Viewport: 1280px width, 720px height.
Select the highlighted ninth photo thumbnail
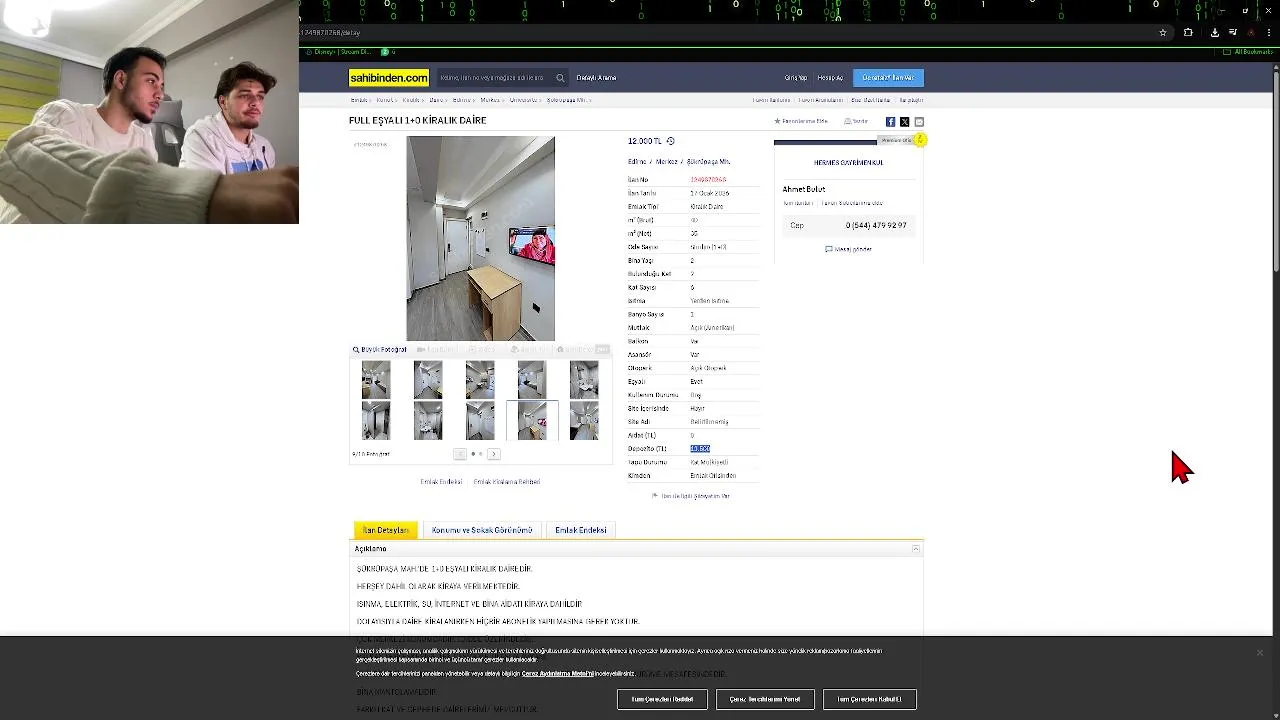click(x=532, y=421)
